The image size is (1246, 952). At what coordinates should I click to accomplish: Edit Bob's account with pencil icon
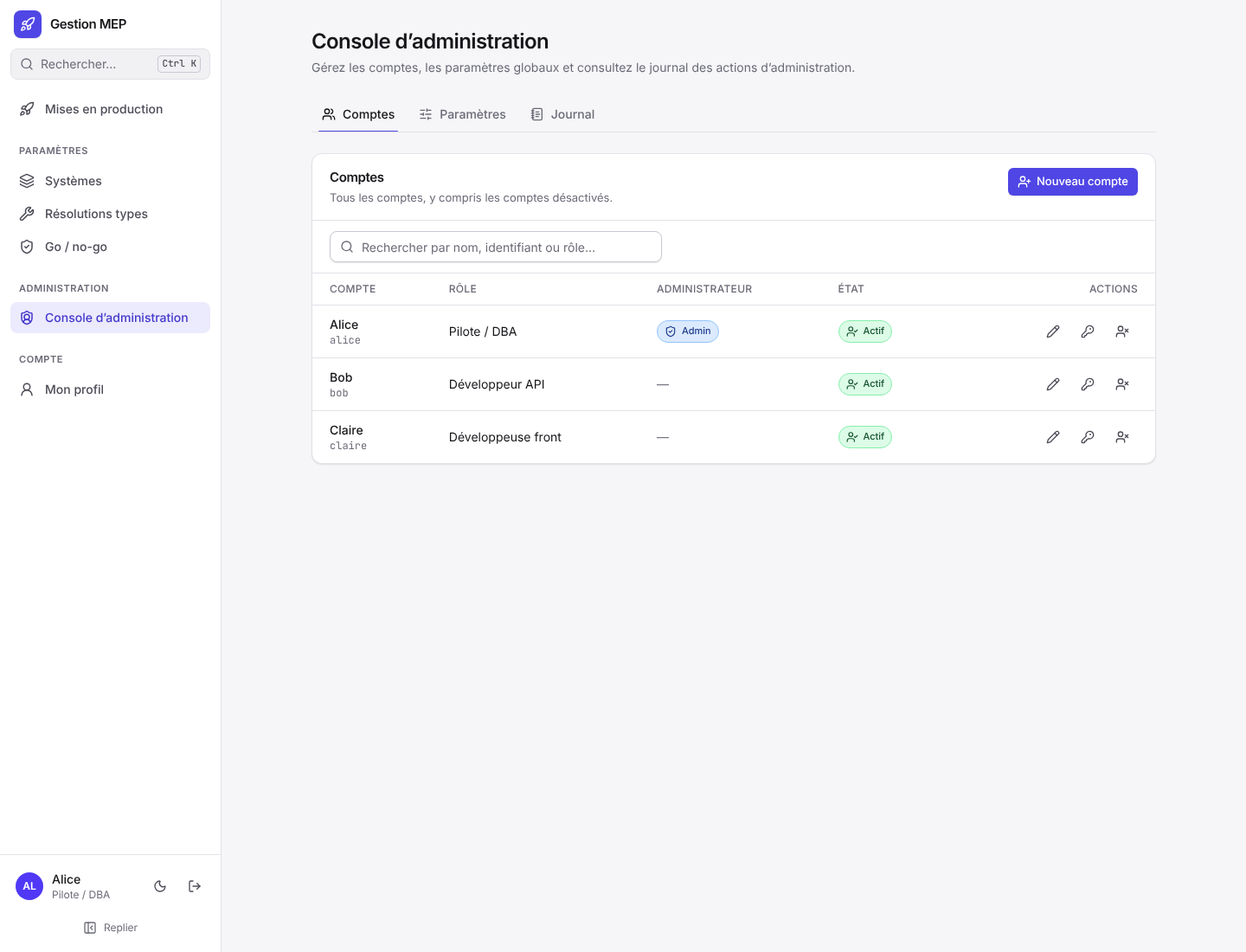[x=1053, y=384]
